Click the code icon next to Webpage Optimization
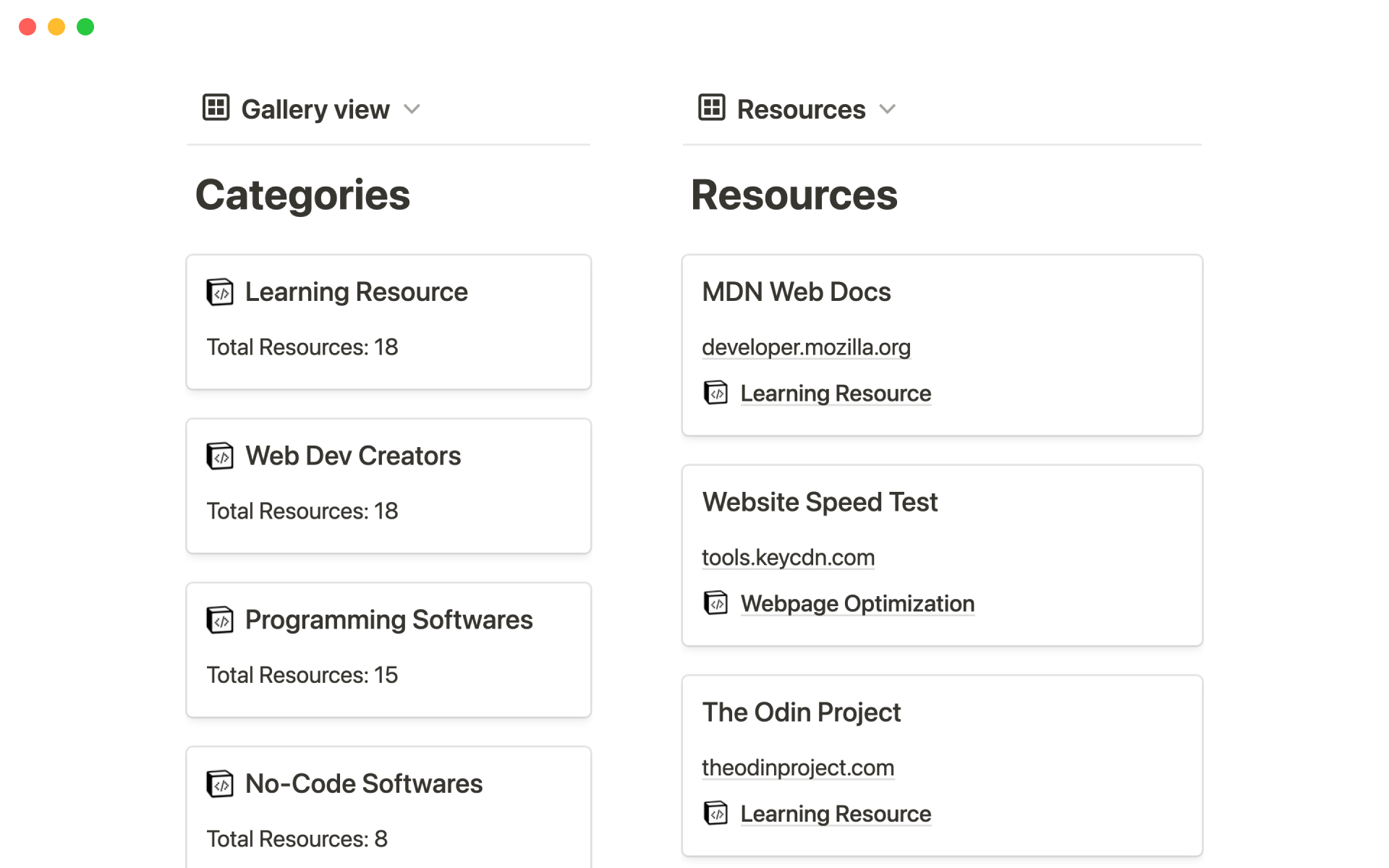Viewport: 1389px width, 868px height. [715, 603]
